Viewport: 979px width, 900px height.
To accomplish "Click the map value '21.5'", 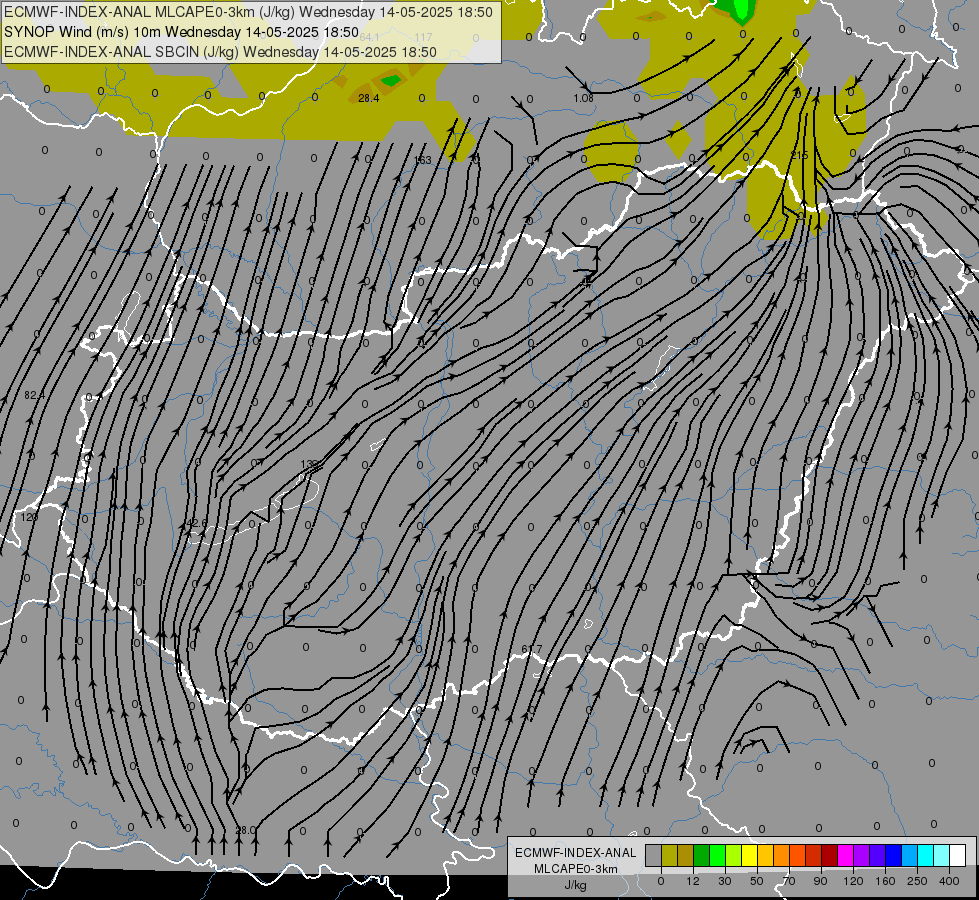I will coord(799,155).
